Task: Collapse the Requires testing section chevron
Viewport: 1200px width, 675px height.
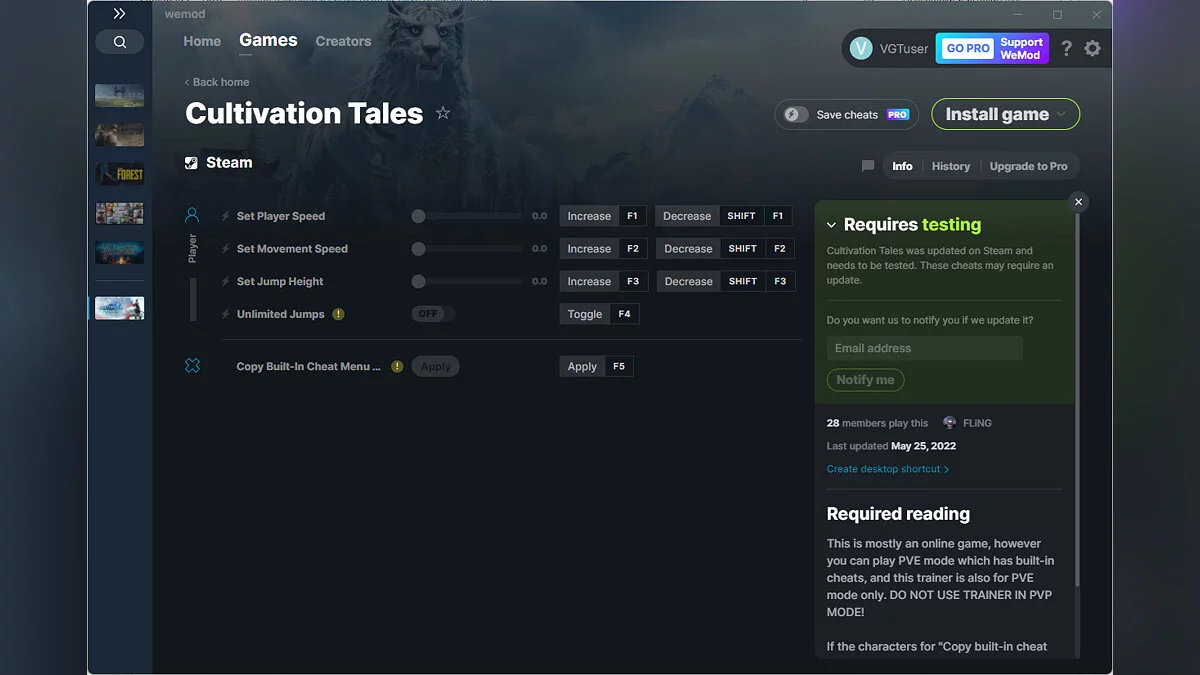Action: pyautogui.click(x=831, y=226)
